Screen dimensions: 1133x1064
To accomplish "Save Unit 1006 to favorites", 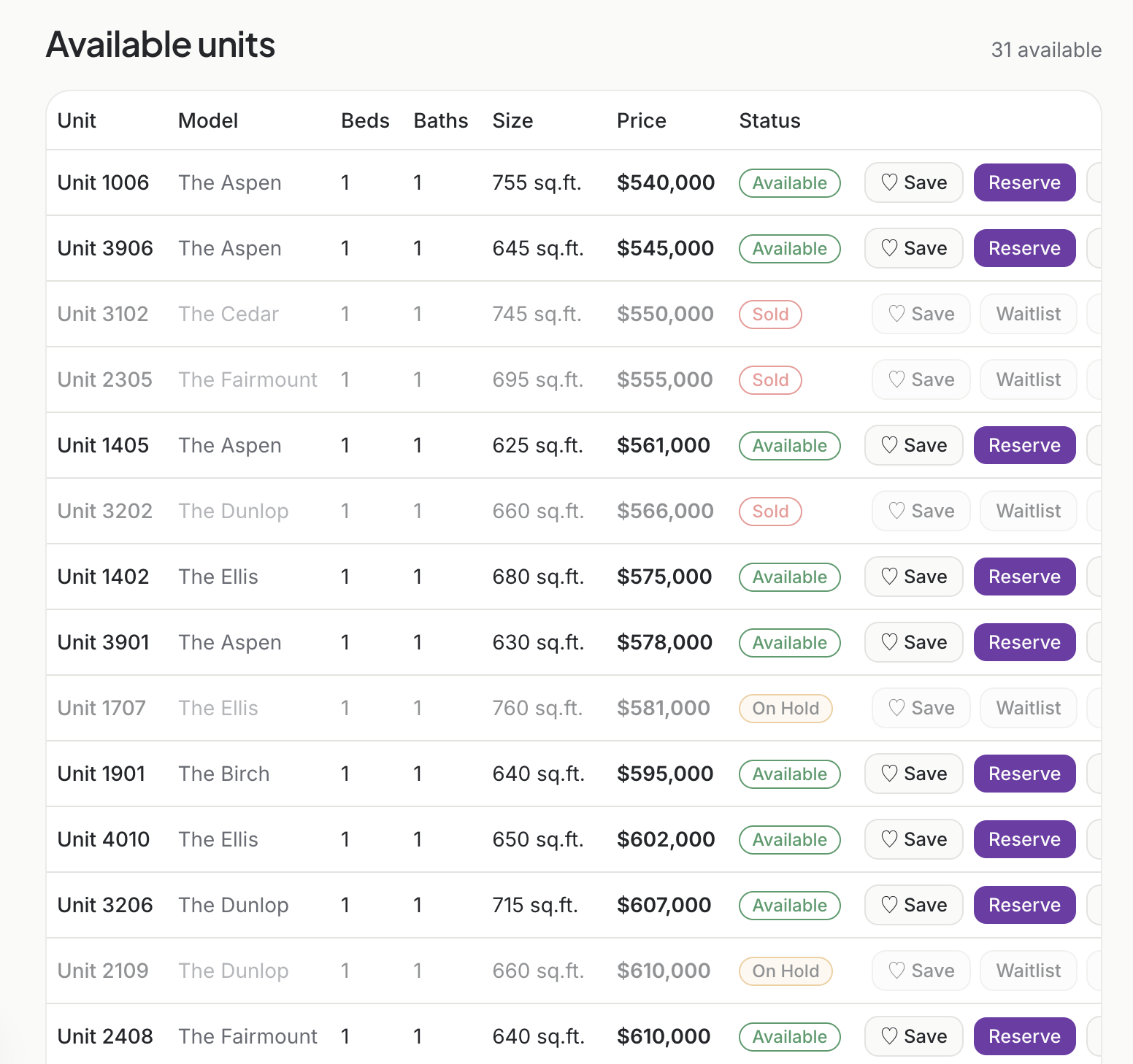I will point(914,182).
